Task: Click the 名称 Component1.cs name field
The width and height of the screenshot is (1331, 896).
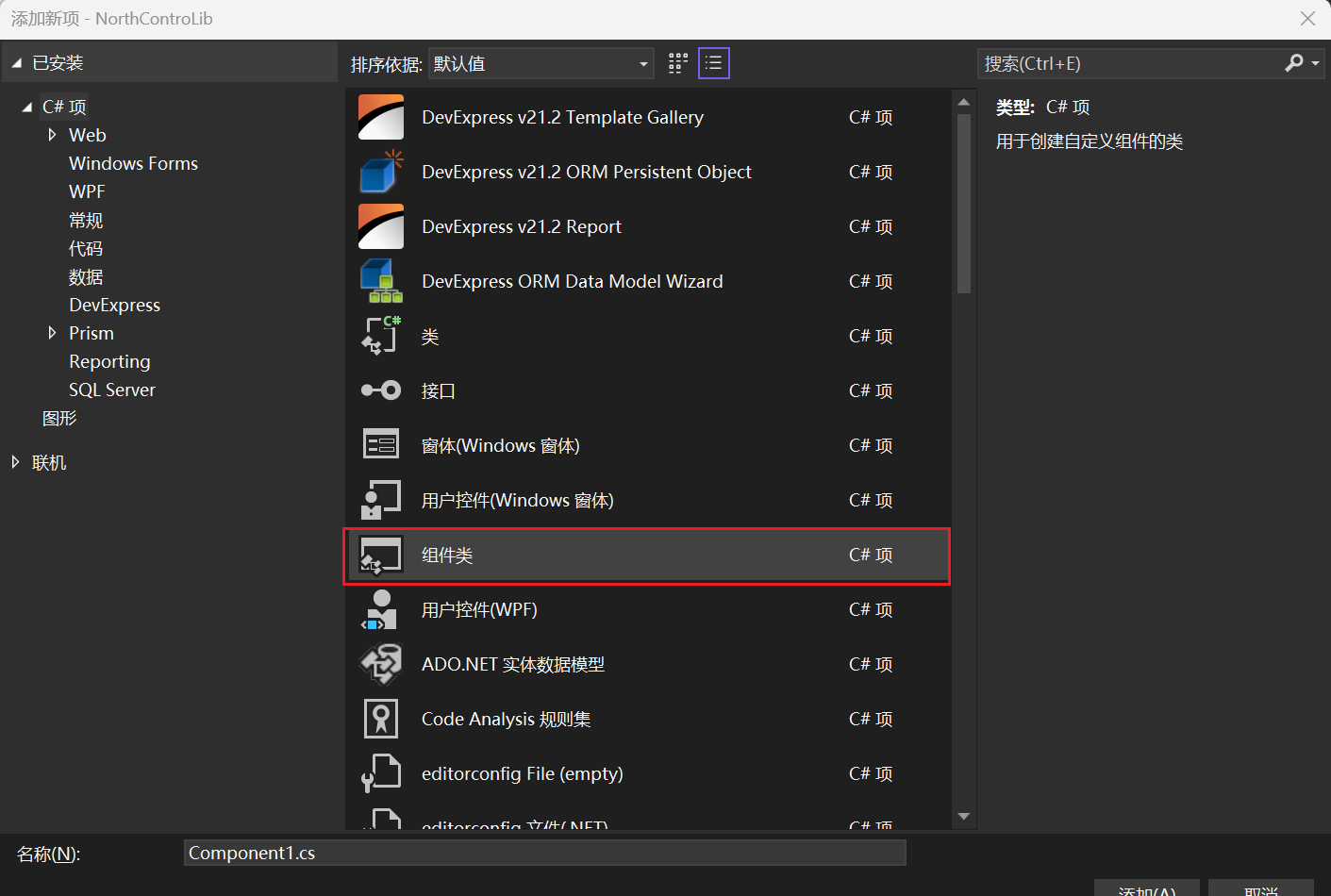Action: coord(545,853)
